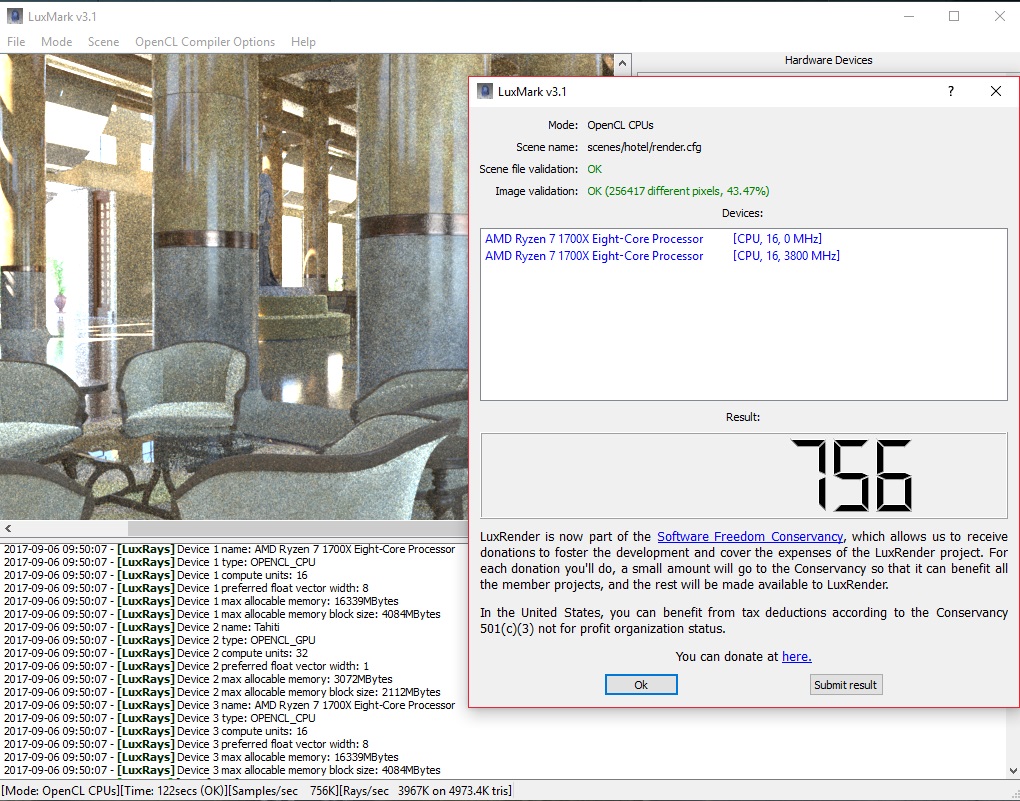Image resolution: width=1020 pixels, height=801 pixels.
Task: Open the Software Freedom Conservancy link
Action: point(750,537)
